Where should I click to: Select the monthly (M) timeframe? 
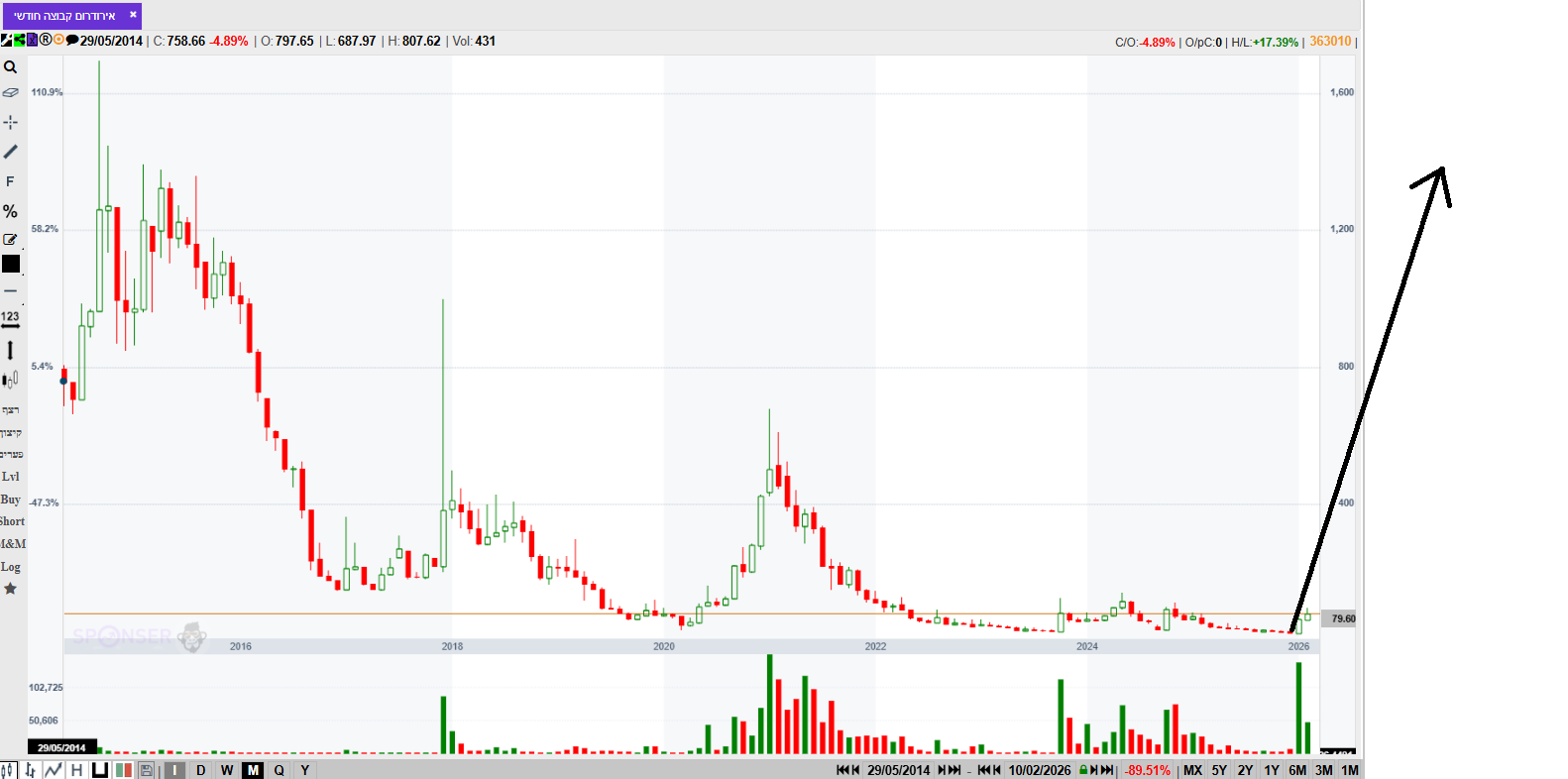tap(254, 770)
